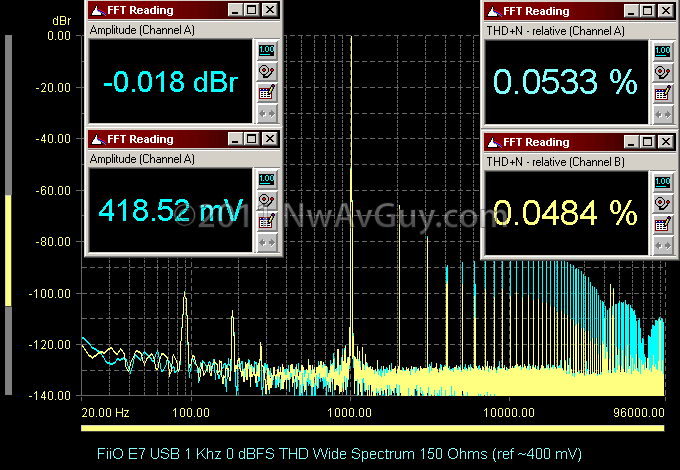Click the title bar icon of the 0.0533 % FFT Reading window
The width and height of the screenshot is (680, 470).
pyautogui.click(x=494, y=11)
